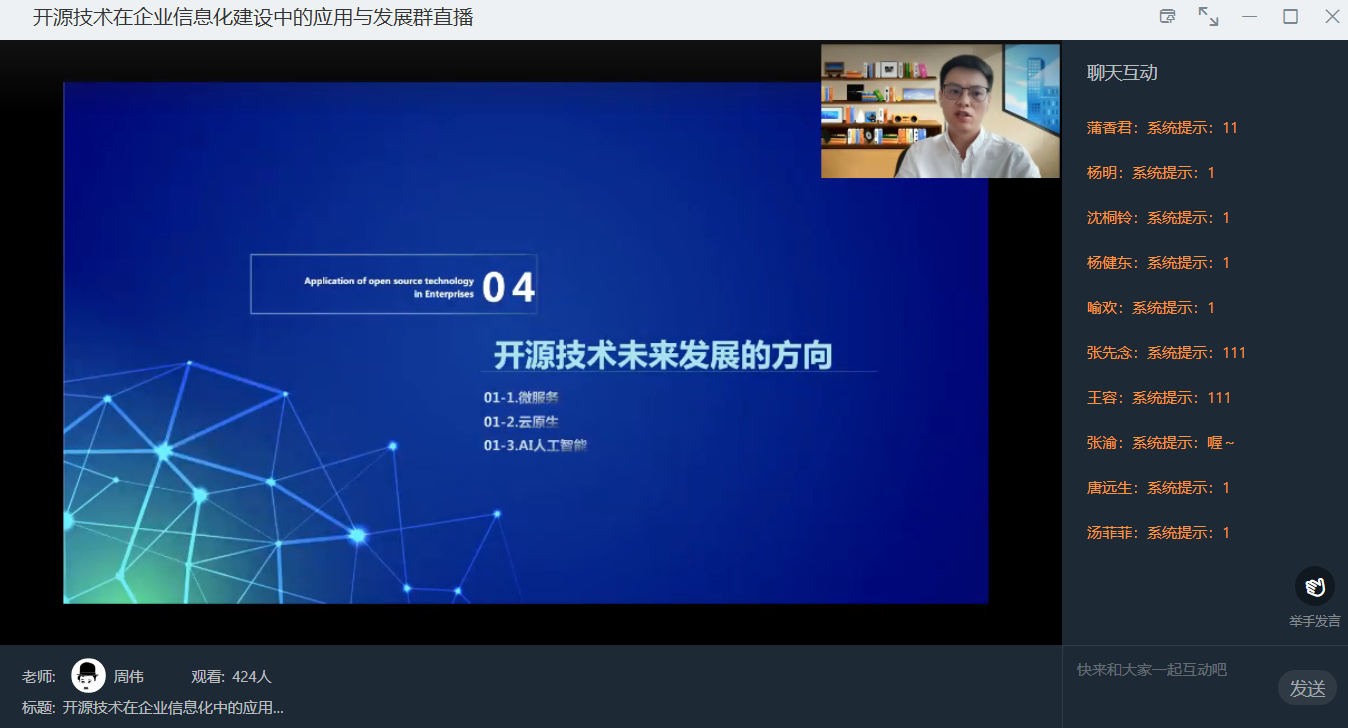Click the raise hand to speak icon
Image resolution: width=1348 pixels, height=728 pixels.
point(1314,586)
